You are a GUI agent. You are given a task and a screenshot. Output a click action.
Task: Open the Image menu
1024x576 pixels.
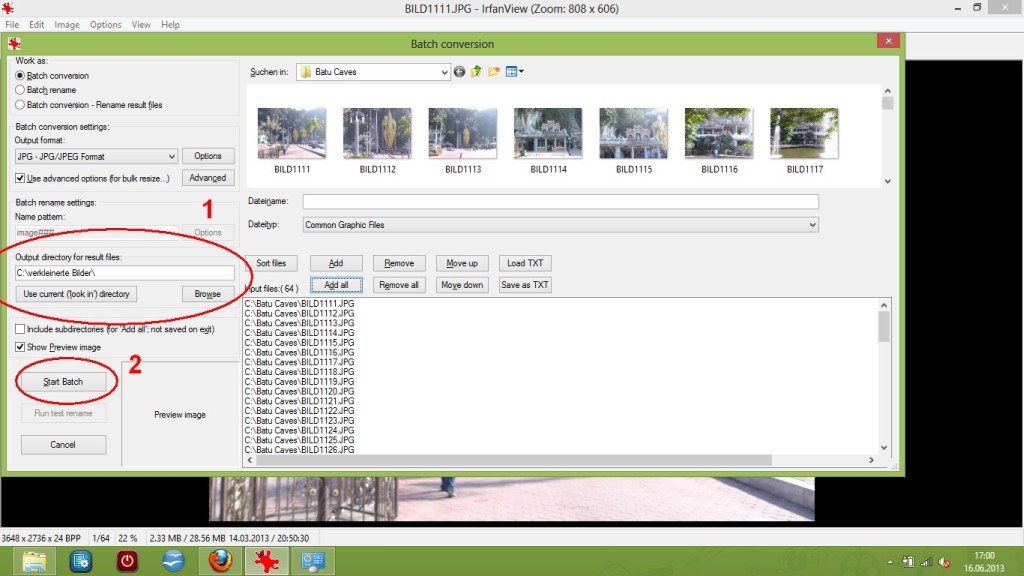coord(67,24)
